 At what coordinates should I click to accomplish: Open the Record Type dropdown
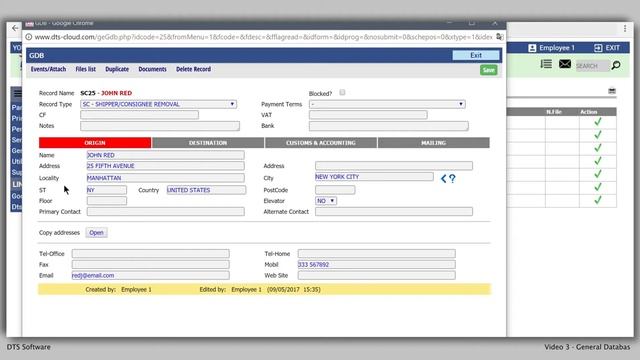[x=158, y=104]
